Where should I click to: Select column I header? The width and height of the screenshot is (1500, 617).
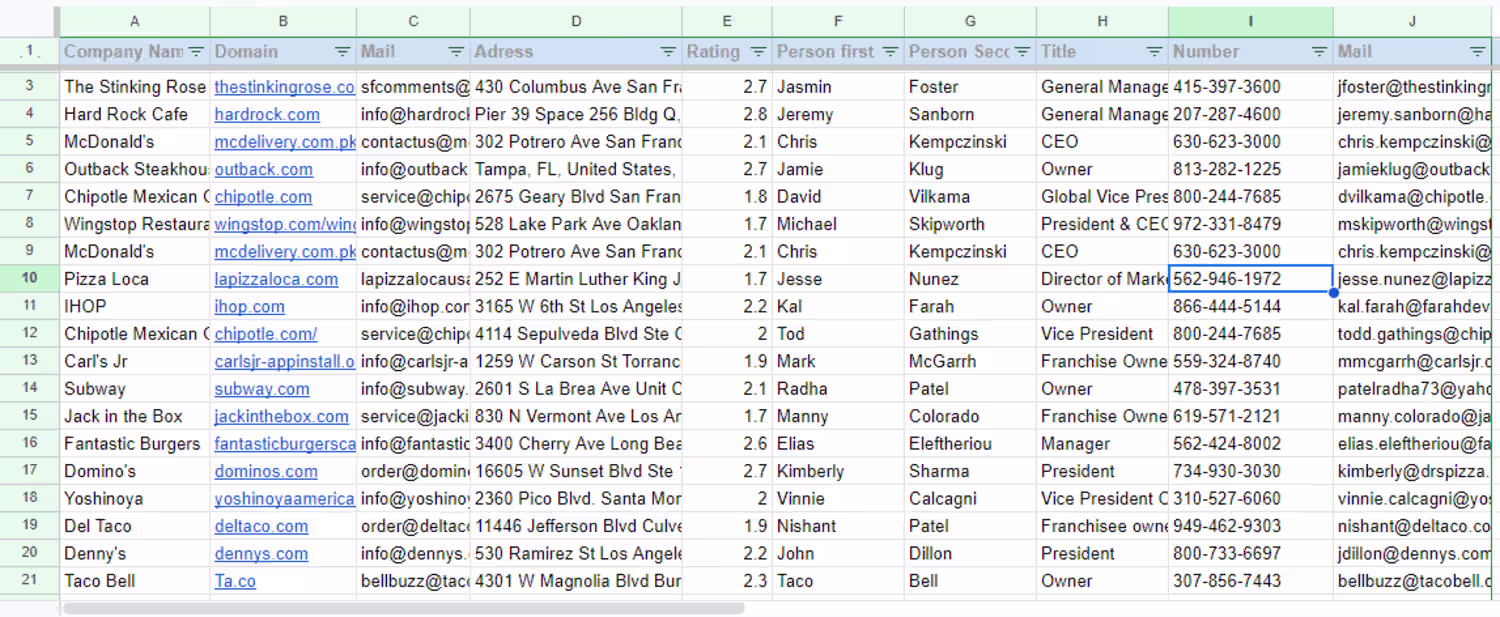tap(1251, 21)
